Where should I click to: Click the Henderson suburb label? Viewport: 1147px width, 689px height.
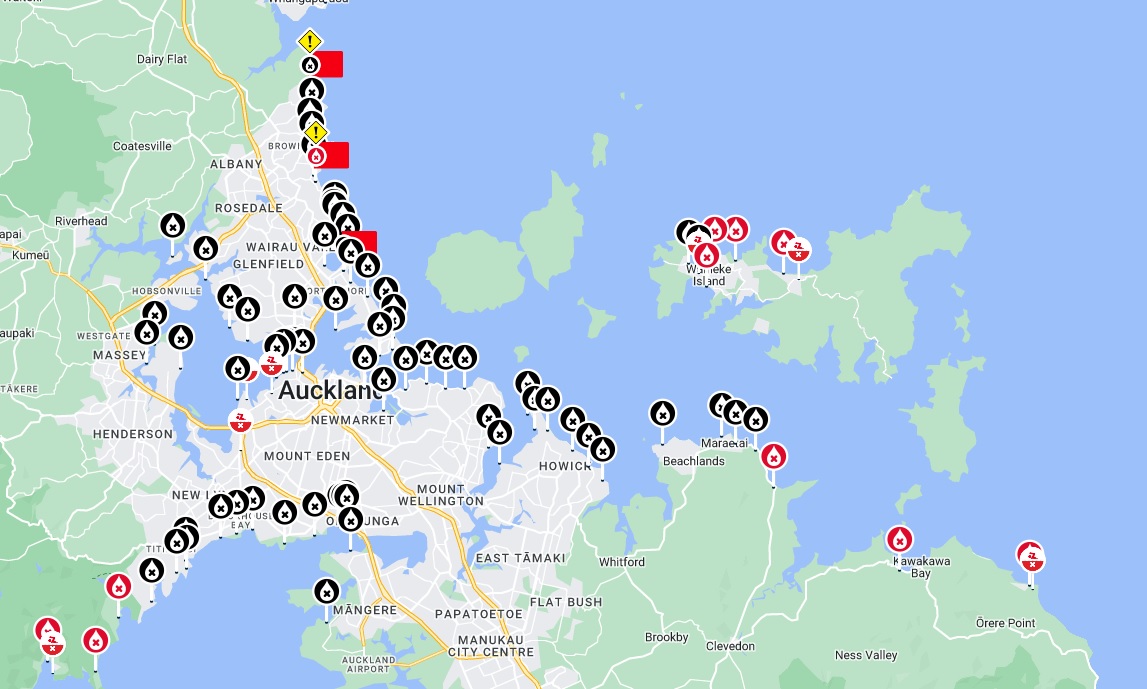tap(132, 434)
